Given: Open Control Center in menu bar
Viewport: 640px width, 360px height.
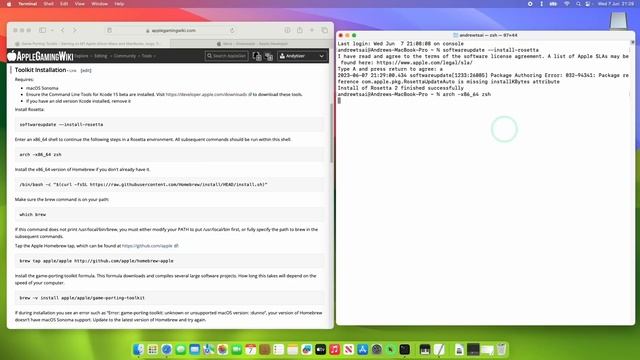Looking at the screenshot, I should point(588,4).
